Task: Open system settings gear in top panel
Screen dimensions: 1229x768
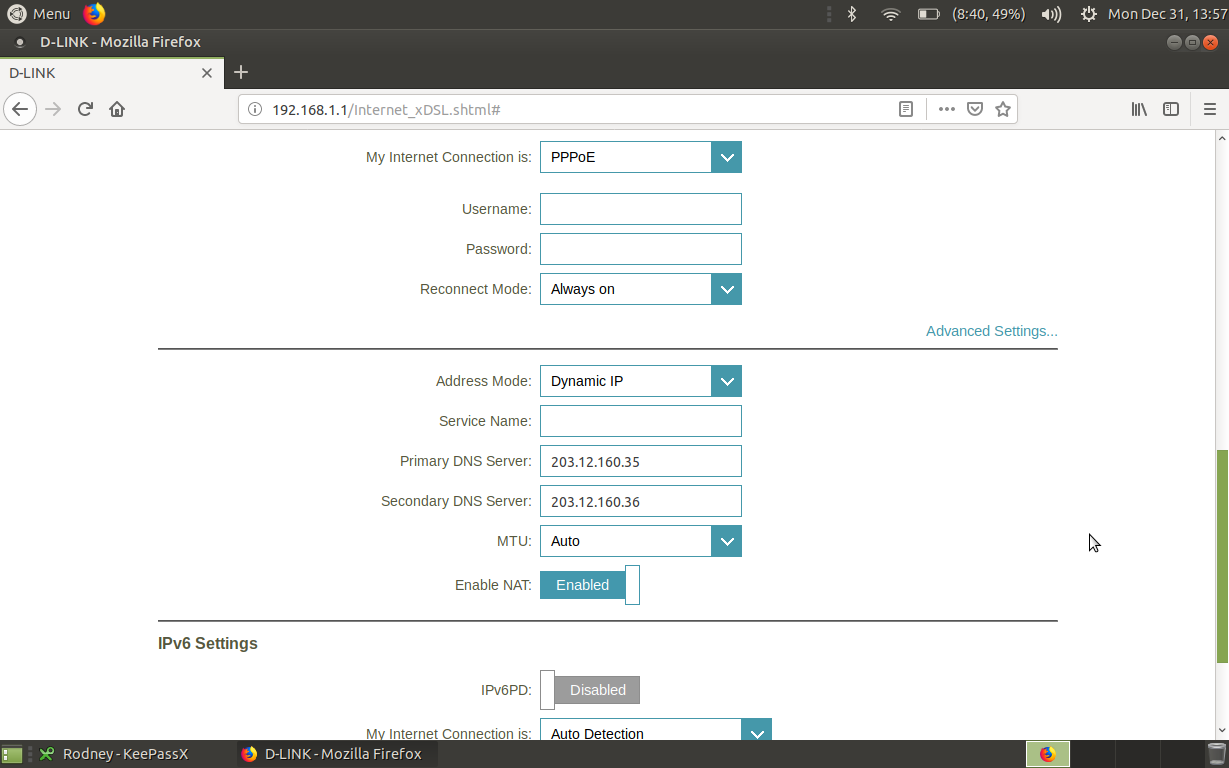Action: pyautogui.click(x=1089, y=14)
